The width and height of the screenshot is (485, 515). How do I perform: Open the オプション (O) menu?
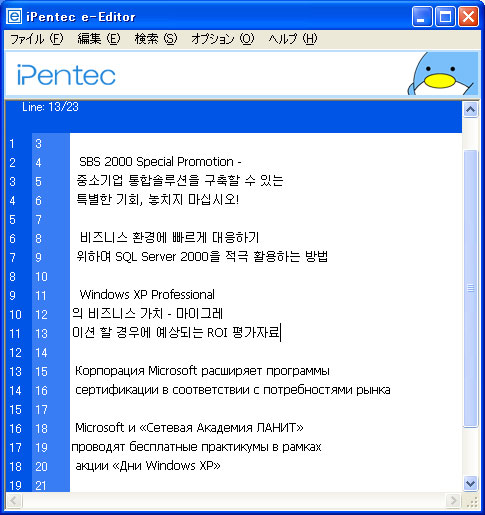(222, 39)
